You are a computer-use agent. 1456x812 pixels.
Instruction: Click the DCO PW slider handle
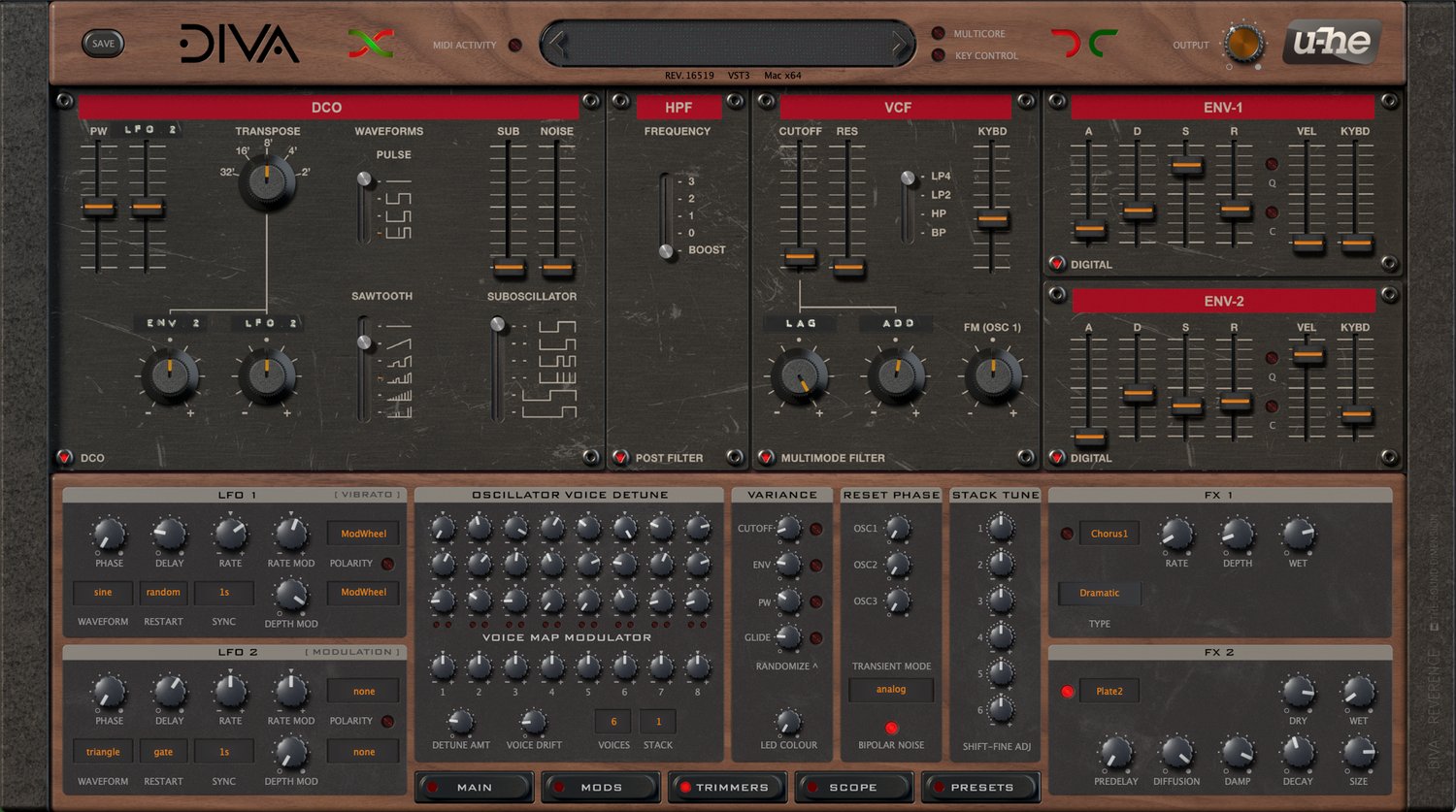click(98, 207)
